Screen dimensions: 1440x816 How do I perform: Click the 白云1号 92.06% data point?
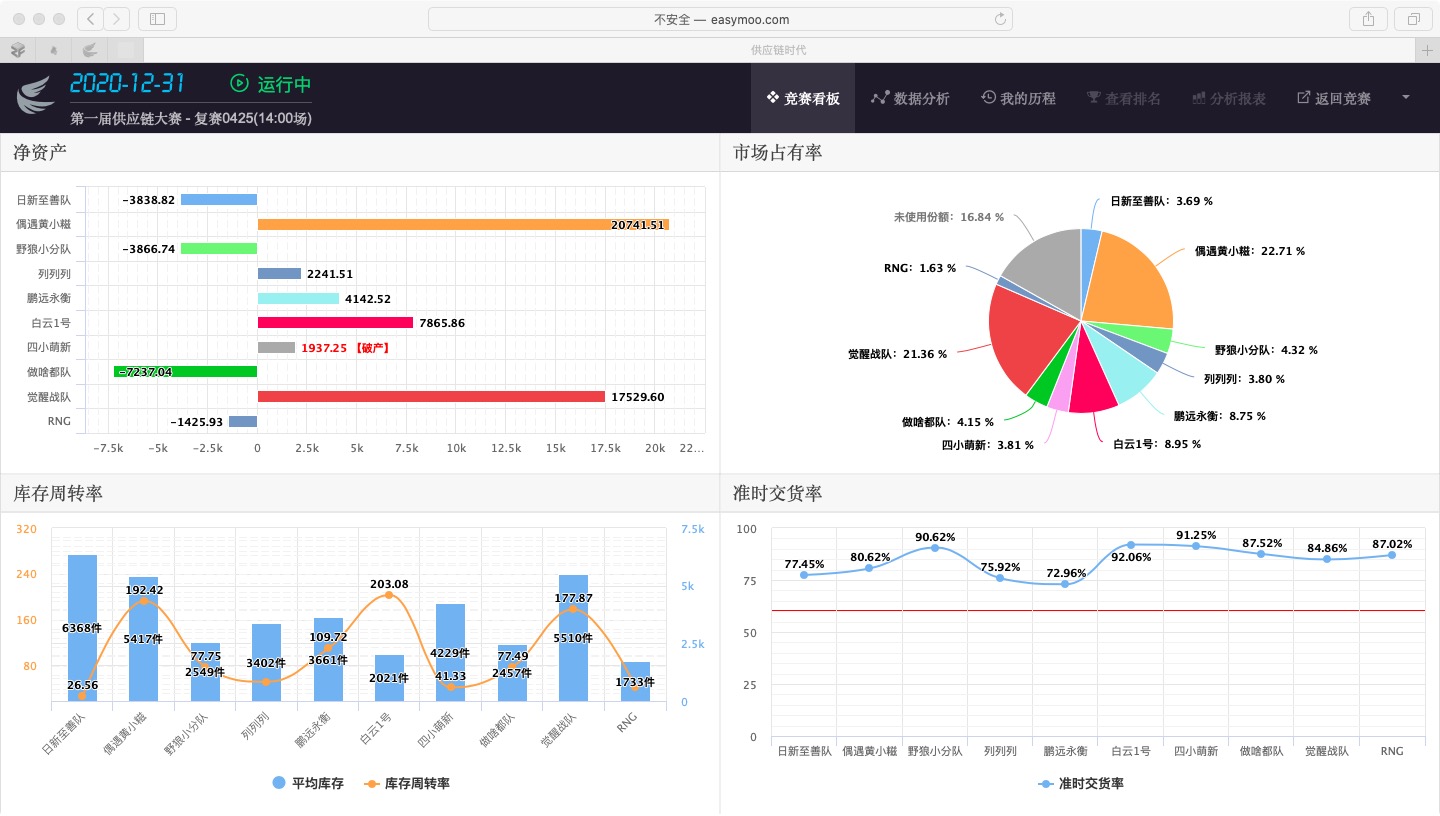pyautogui.click(x=1130, y=545)
